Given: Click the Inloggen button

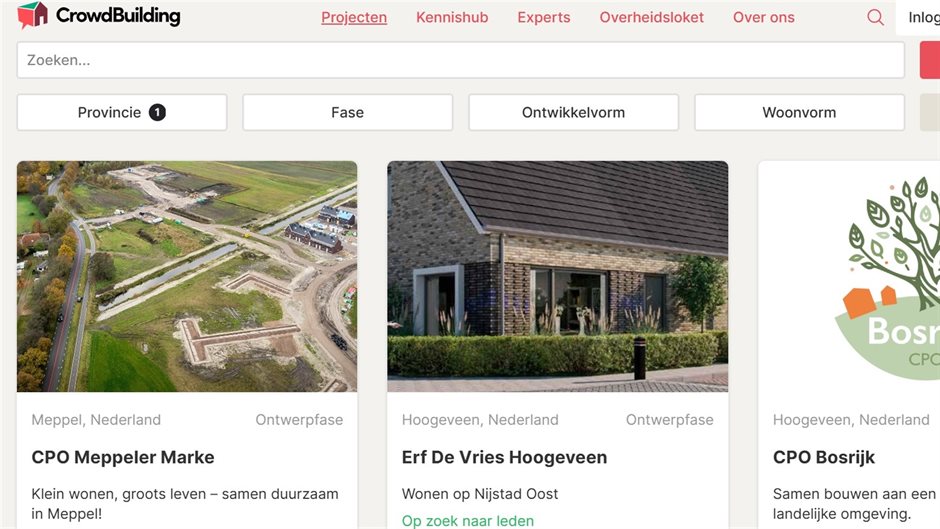Looking at the screenshot, I should [x=918, y=17].
